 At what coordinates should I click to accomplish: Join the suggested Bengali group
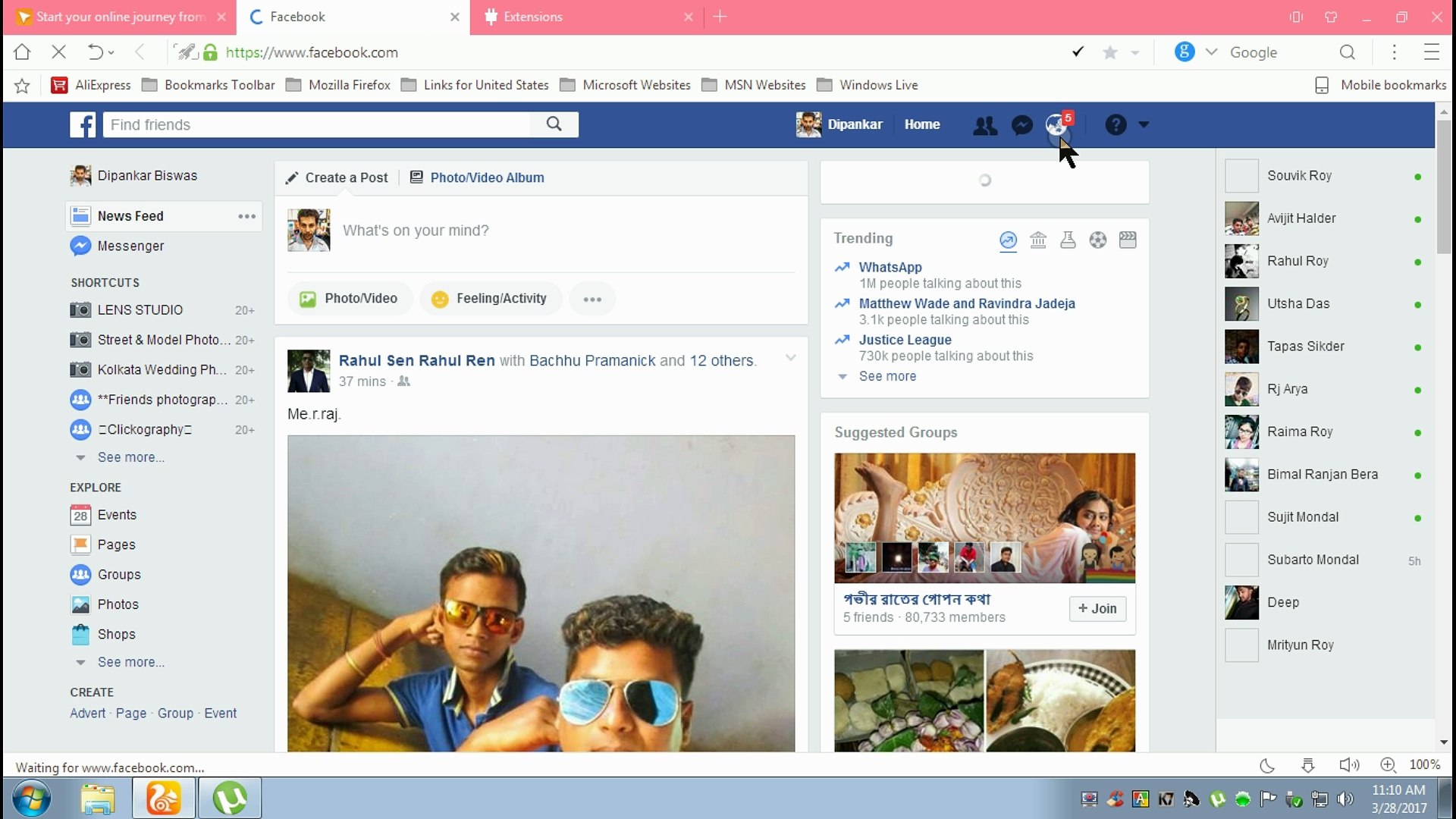pyautogui.click(x=1097, y=609)
